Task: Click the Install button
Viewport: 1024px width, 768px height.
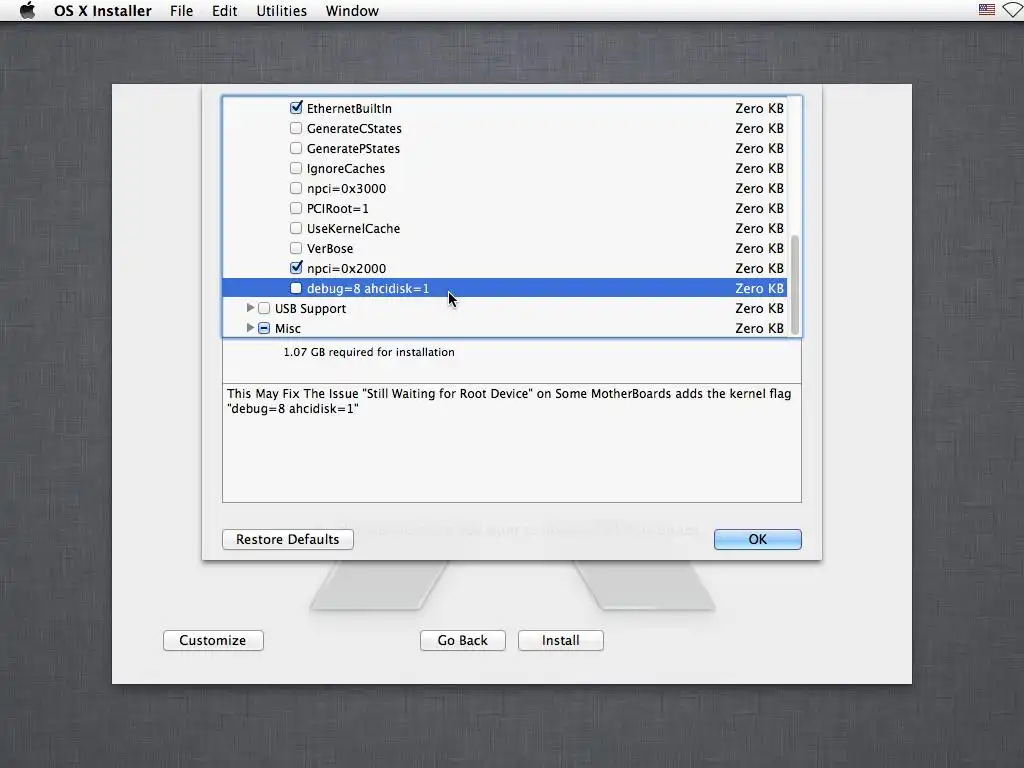Action: (560, 641)
